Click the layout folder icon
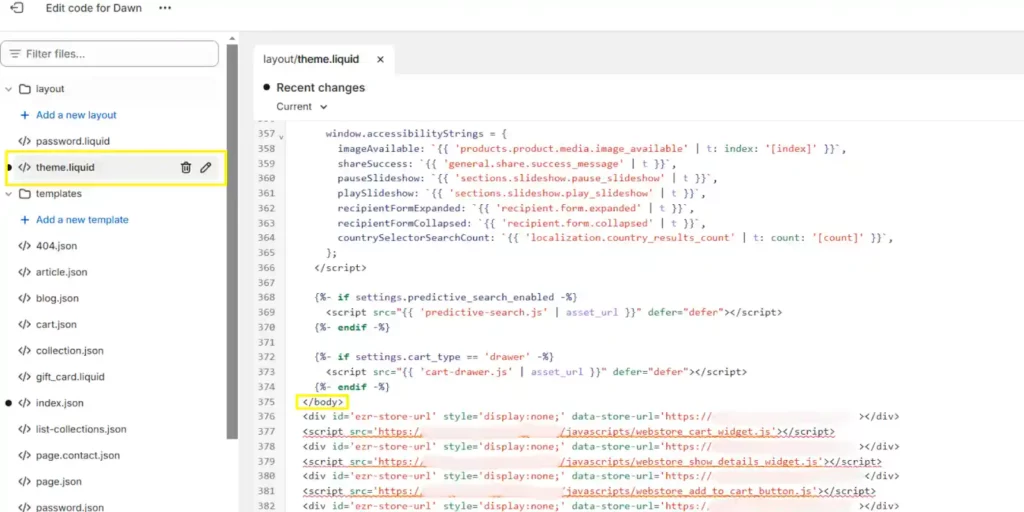The width and height of the screenshot is (1024, 512). coord(25,89)
